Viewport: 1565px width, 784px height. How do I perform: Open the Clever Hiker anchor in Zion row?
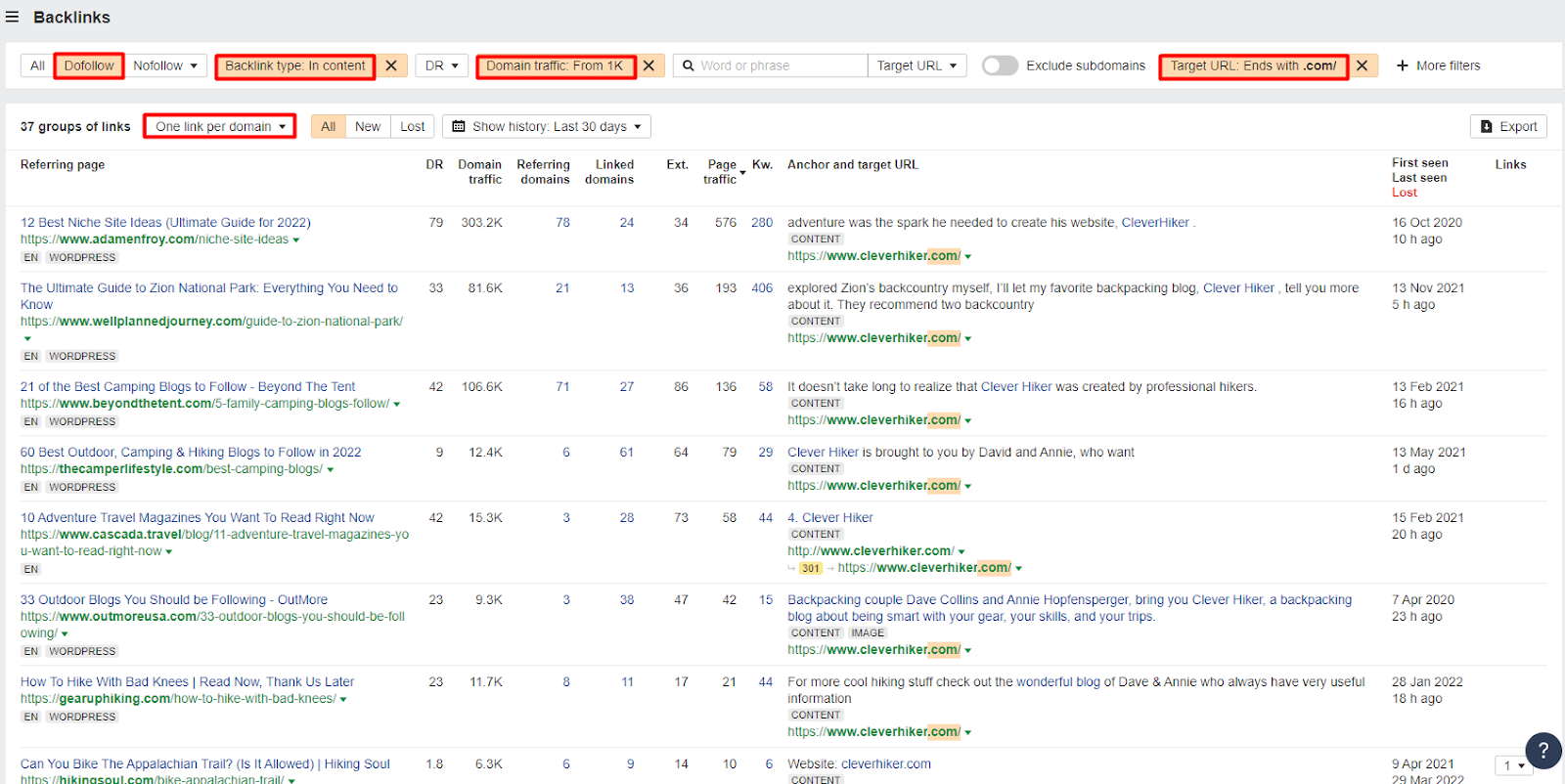tap(1238, 287)
